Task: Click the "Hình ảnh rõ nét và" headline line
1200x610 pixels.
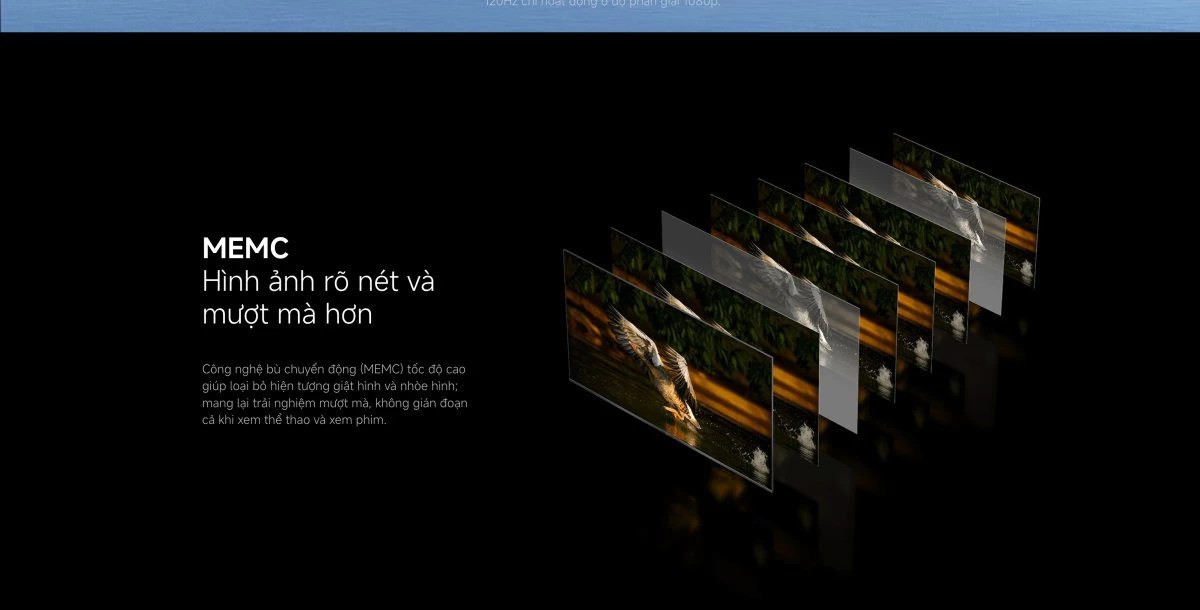Action: (318, 281)
